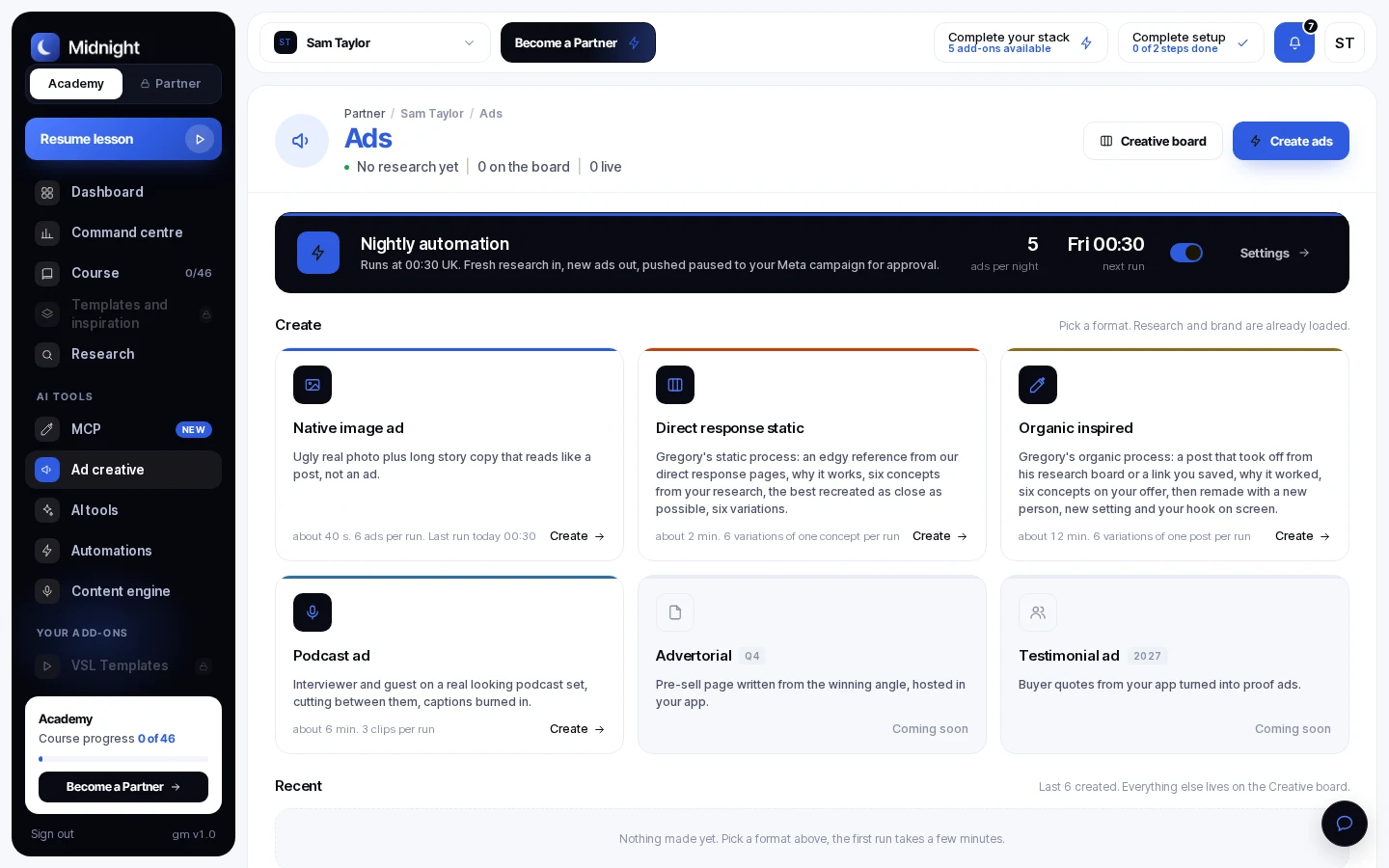Click Become a Partner in Academy card

pos(123,787)
